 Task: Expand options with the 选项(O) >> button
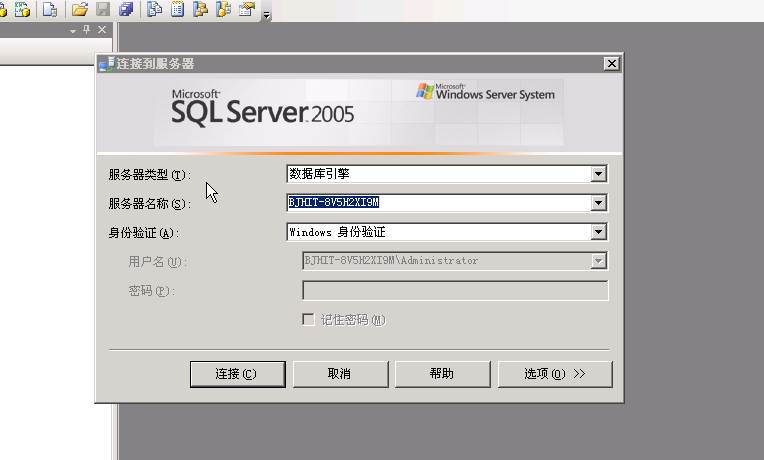(x=555, y=374)
